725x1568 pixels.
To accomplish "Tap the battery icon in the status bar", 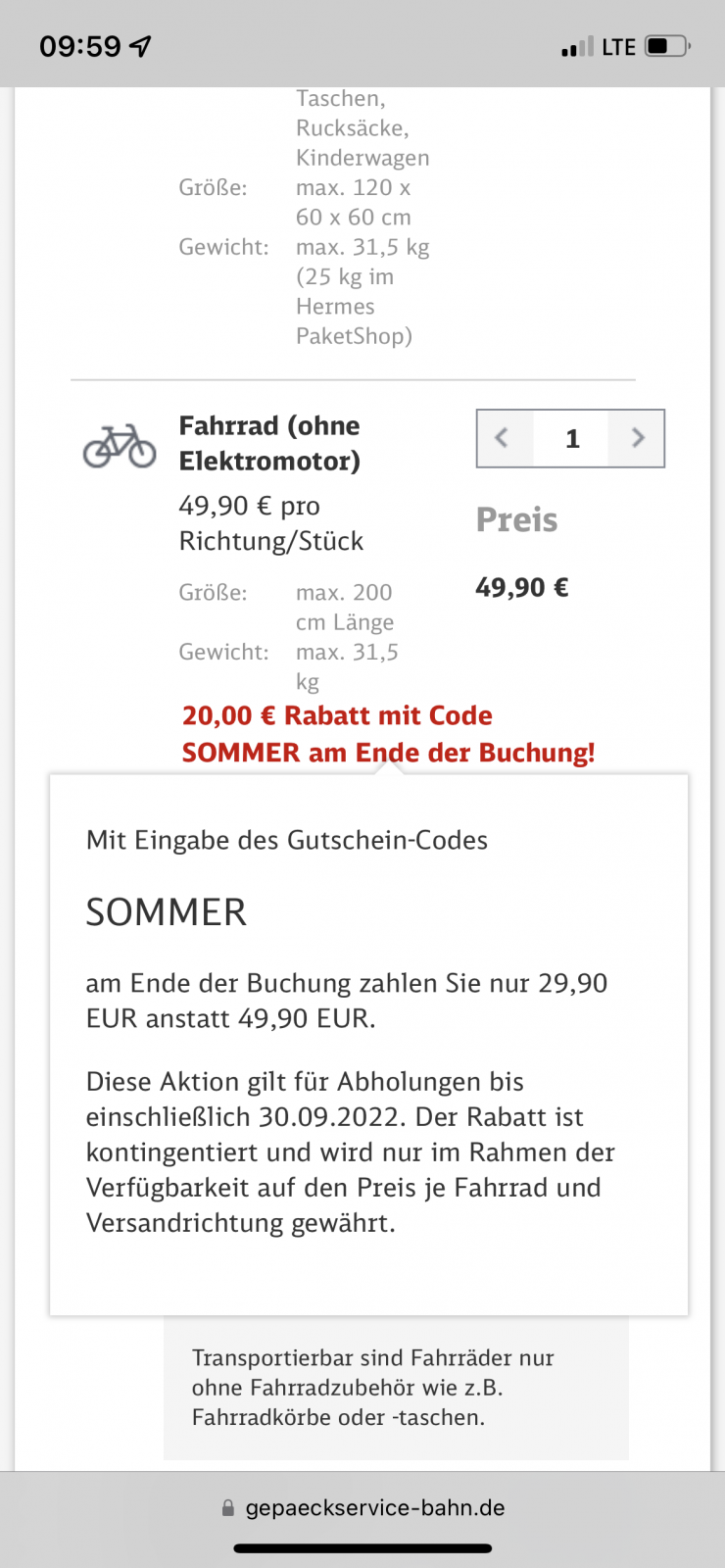I will [x=667, y=46].
